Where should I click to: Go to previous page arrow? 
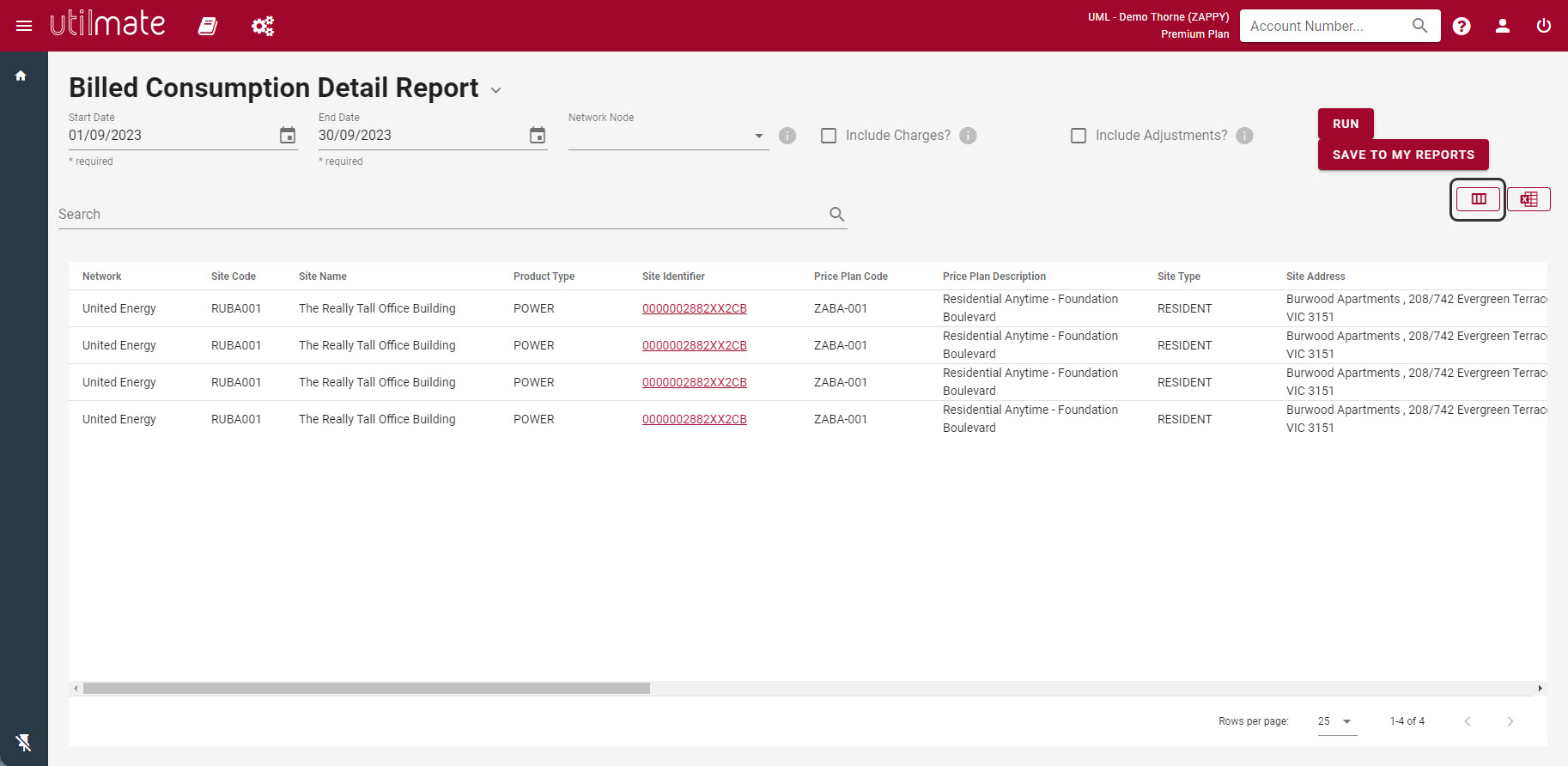pyautogui.click(x=1468, y=721)
